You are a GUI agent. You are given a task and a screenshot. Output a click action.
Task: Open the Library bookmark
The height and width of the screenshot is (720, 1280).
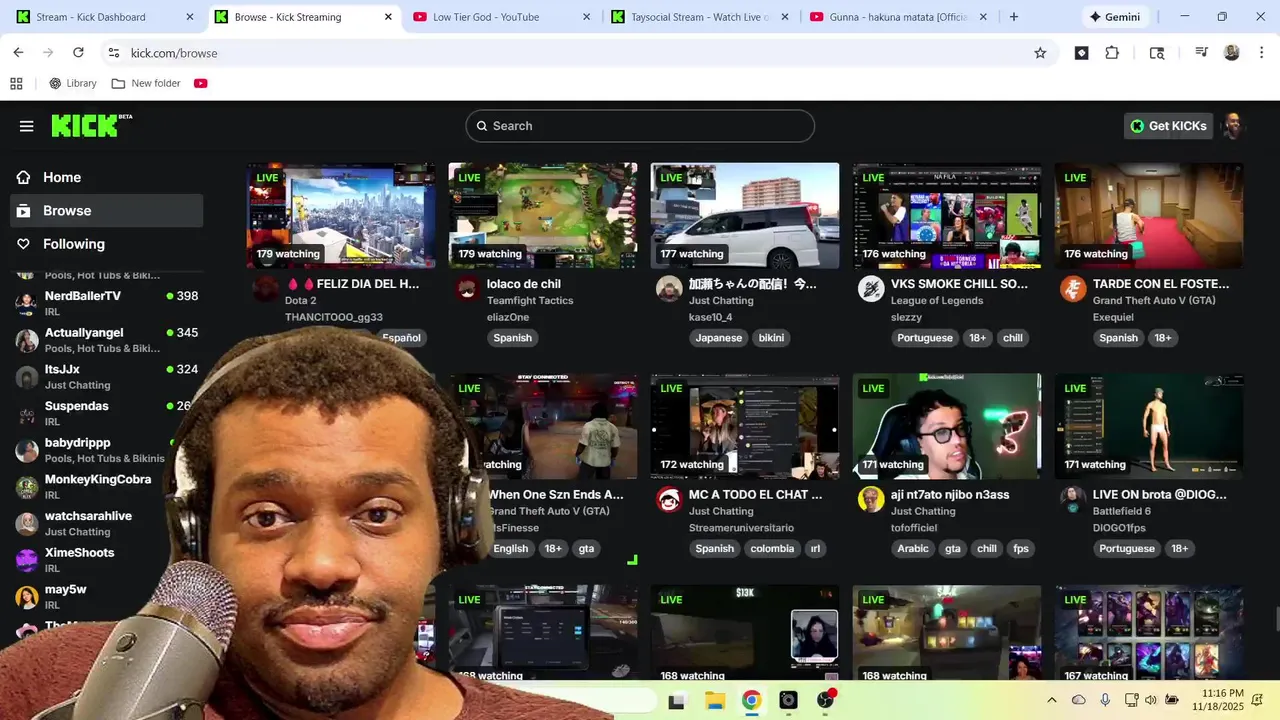pos(73,84)
